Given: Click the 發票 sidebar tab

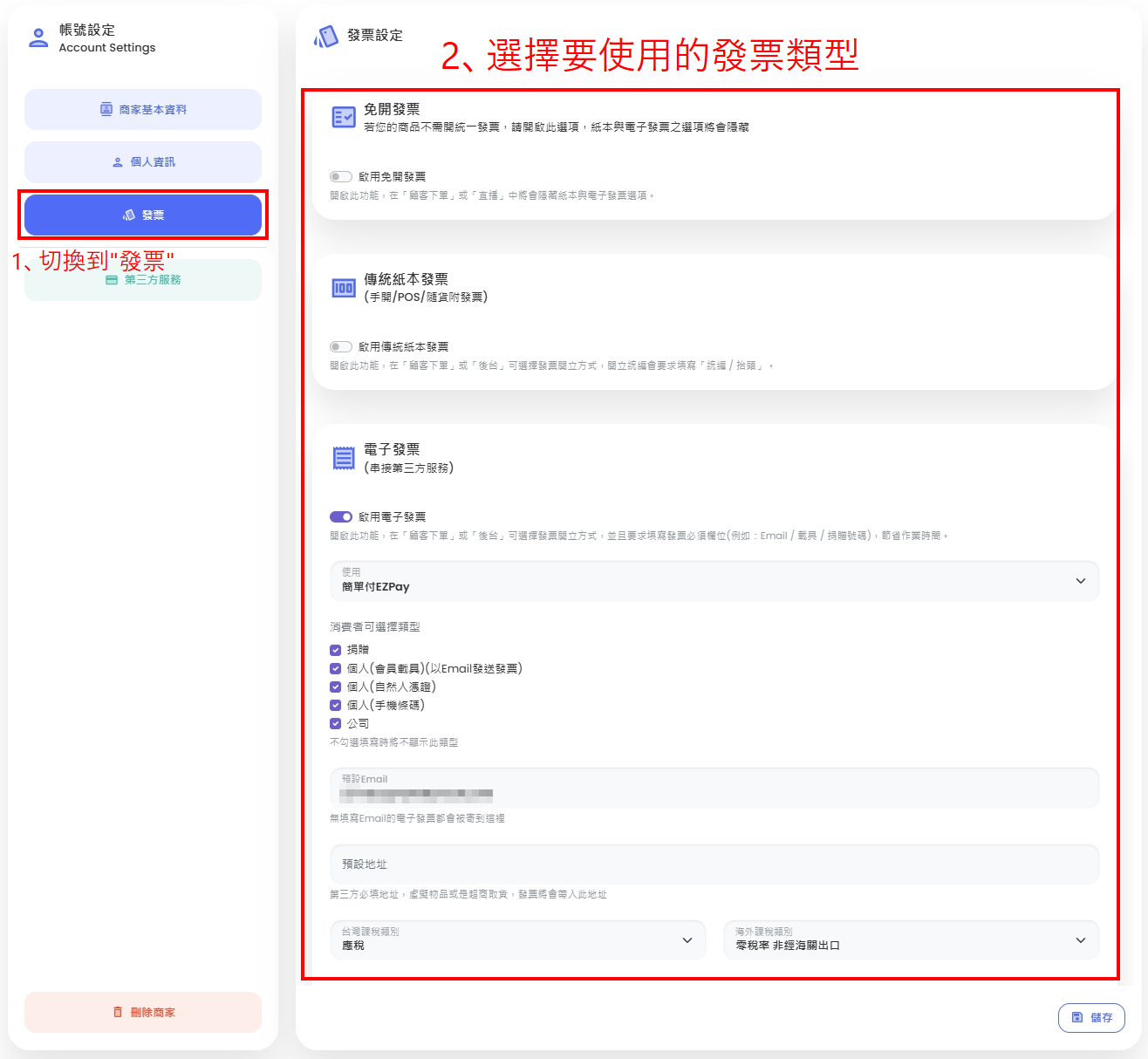Looking at the screenshot, I should click(x=143, y=215).
